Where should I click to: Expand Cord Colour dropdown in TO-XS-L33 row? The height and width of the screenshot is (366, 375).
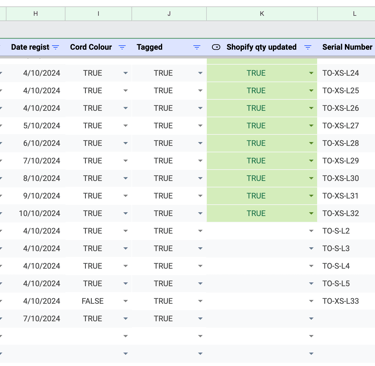125,301
